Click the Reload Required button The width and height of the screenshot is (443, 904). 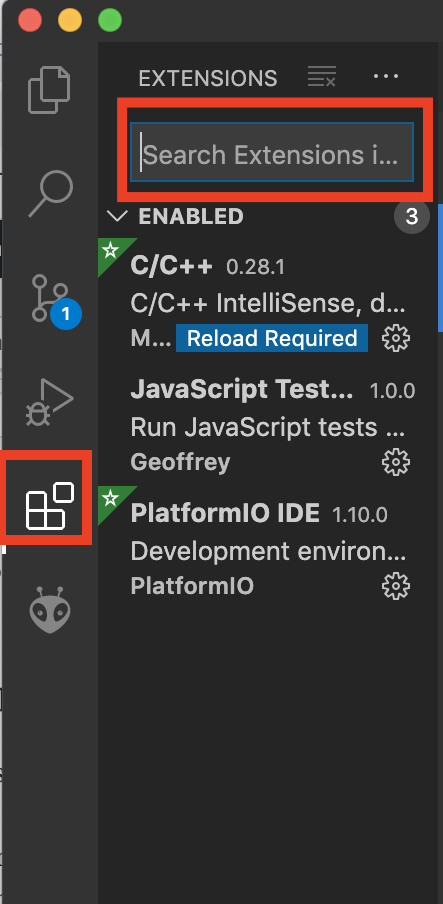pyautogui.click(x=272, y=338)
